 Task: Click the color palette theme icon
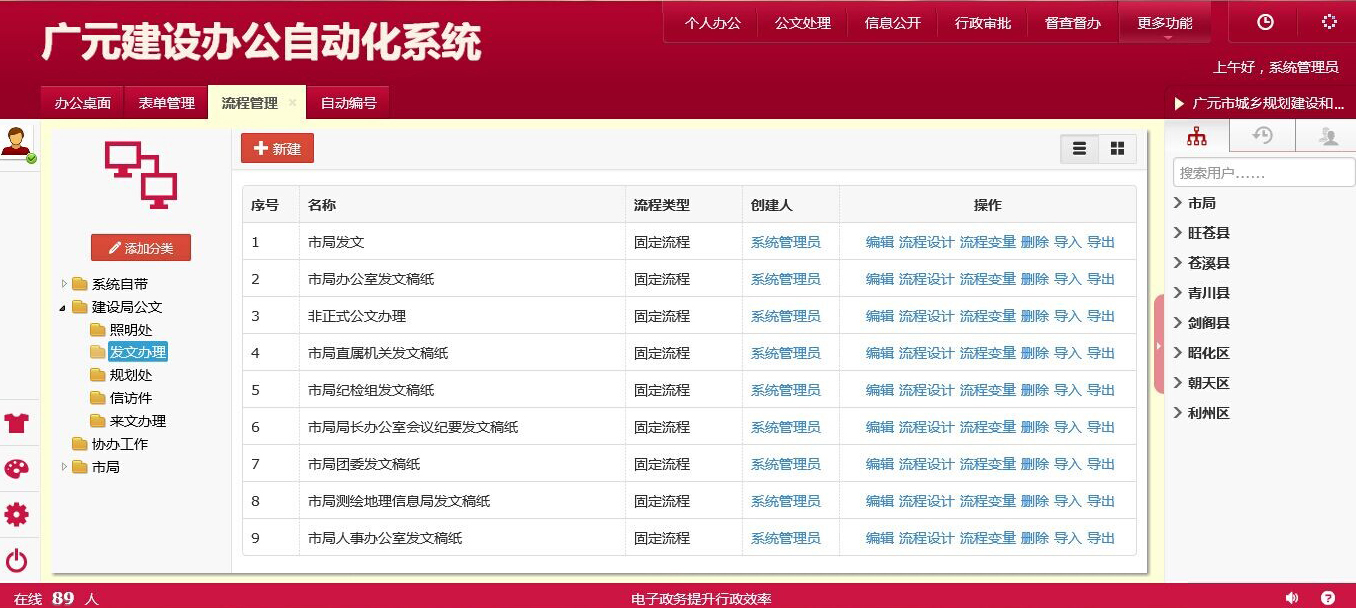click(x=17, y=469)
